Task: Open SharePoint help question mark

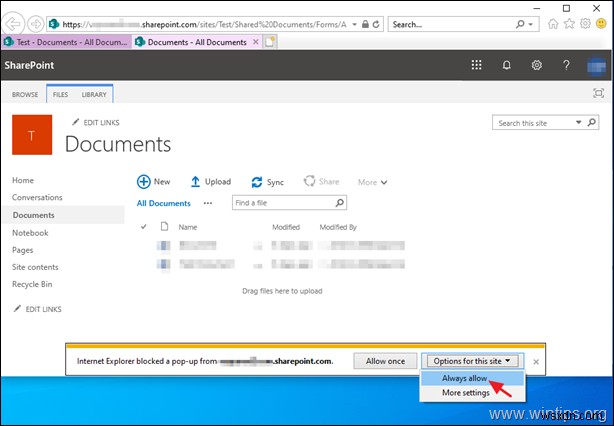Action: (x=566, y=65)
